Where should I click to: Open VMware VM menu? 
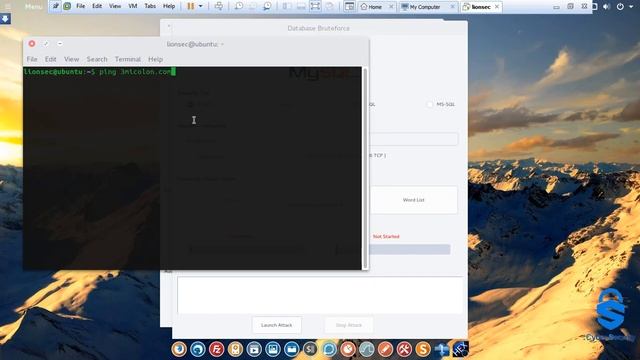(x=133, y=6)
